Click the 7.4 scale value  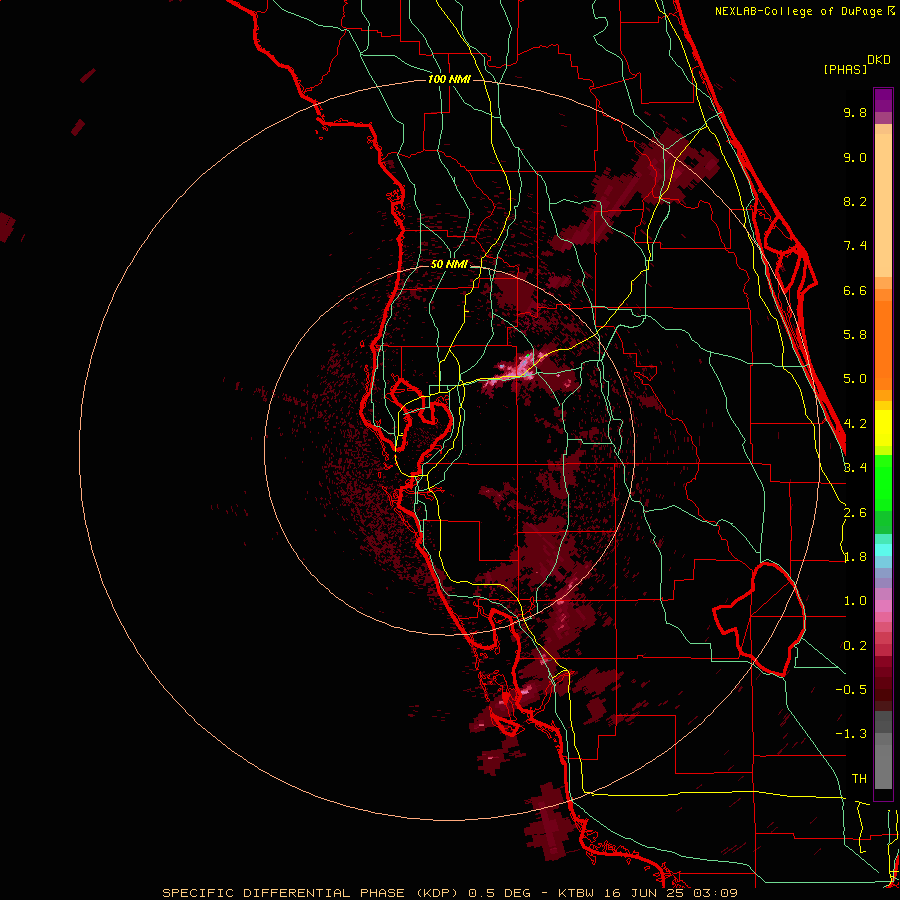coord(855,246)
